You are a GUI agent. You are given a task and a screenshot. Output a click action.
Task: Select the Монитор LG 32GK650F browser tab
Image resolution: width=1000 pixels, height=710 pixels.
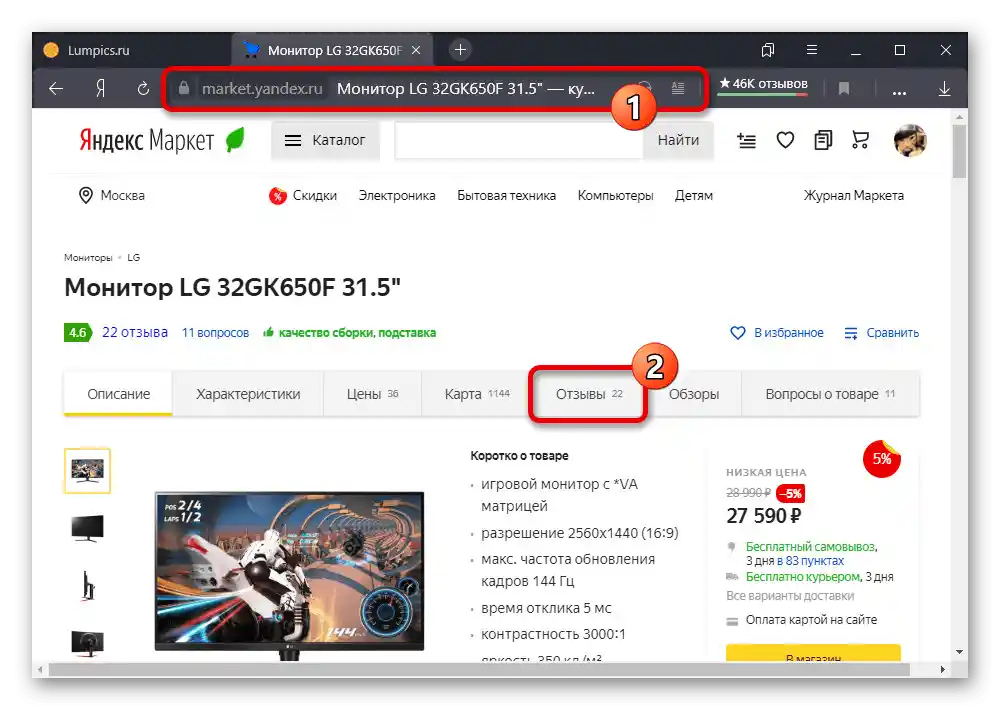pos(332,50)
